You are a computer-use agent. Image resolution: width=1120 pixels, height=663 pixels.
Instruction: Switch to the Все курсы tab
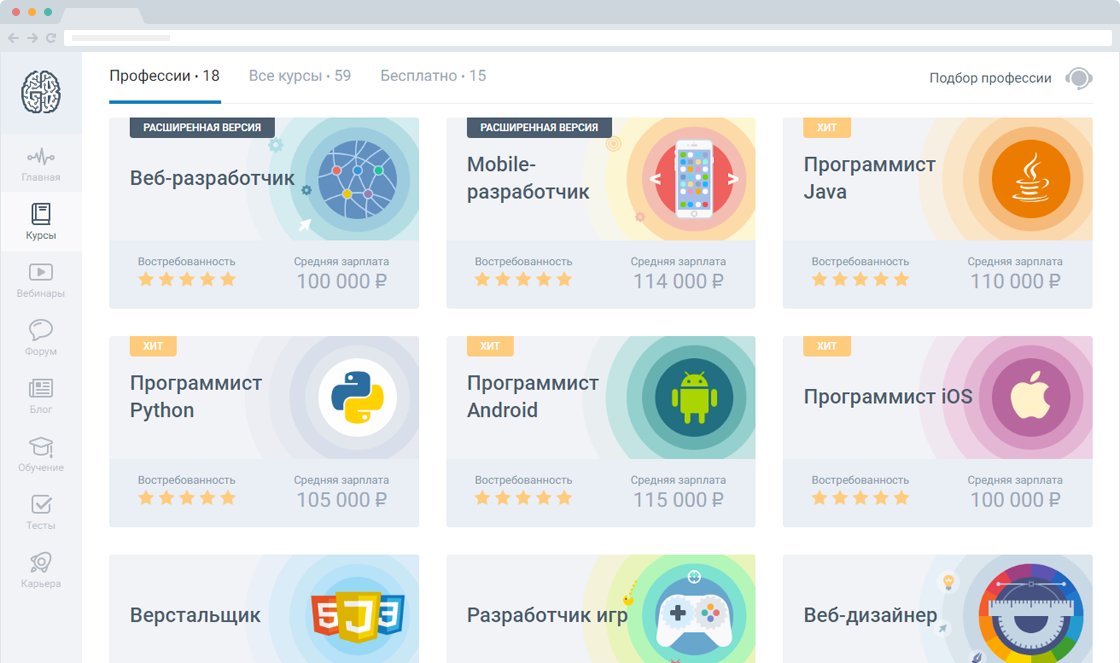pyautogui.click(x=298, y=75)
